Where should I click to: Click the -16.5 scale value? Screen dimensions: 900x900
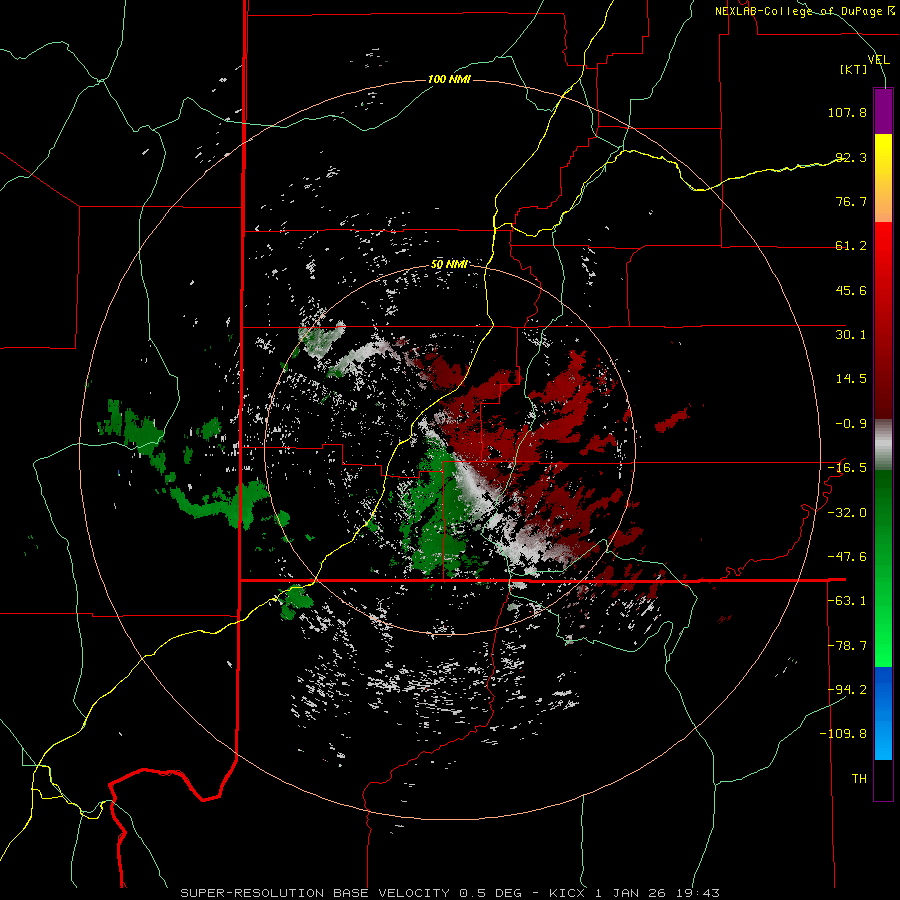click(847, 468)
